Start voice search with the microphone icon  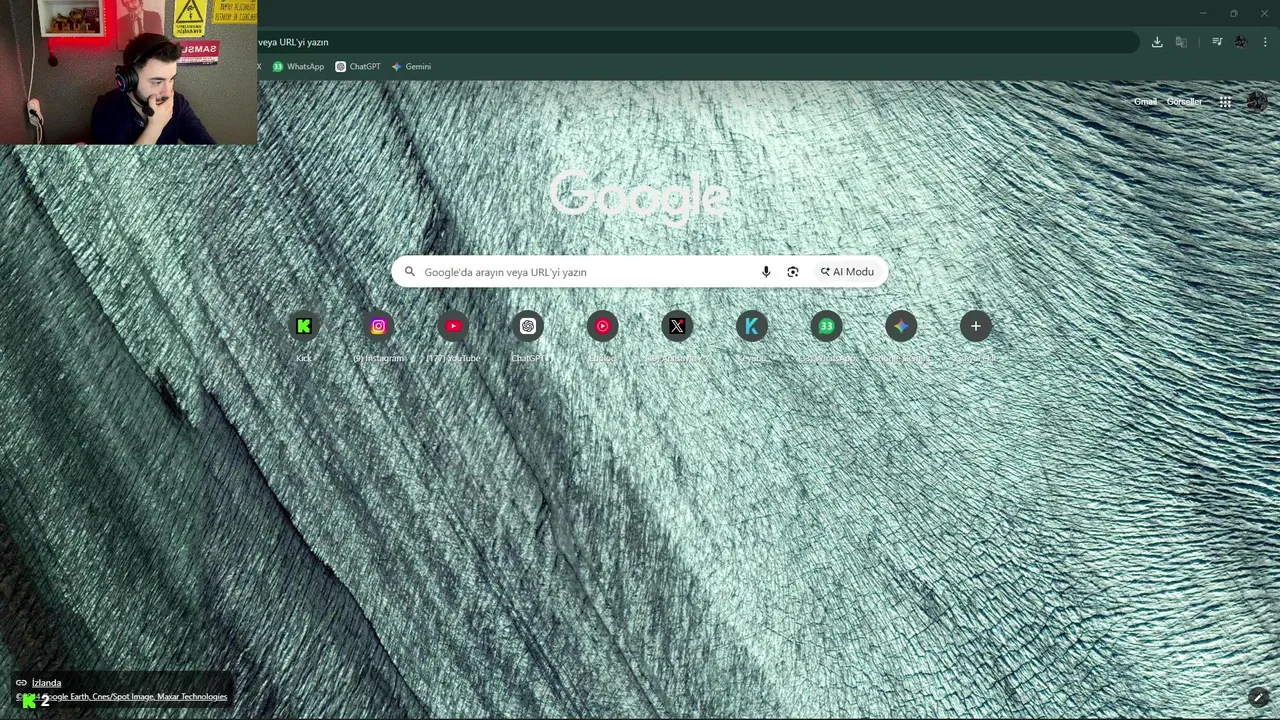(x=766, y=272)
